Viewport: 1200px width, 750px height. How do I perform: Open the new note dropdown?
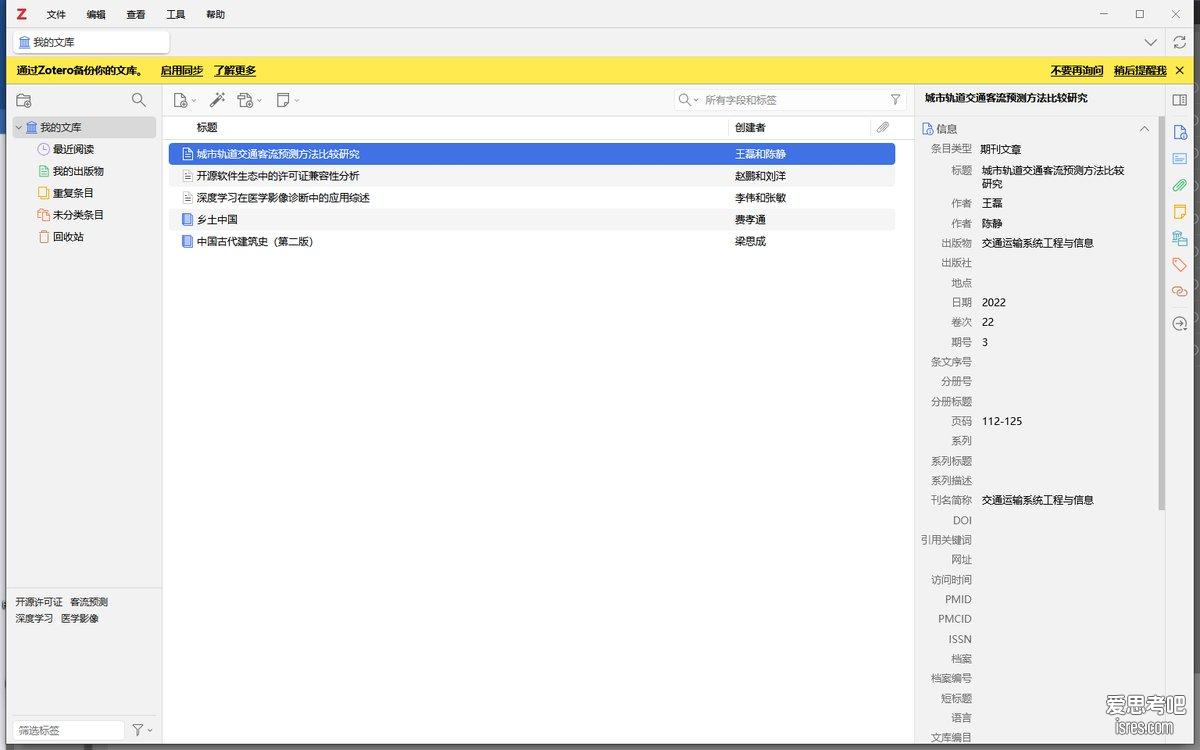click(x=288, y=100)
